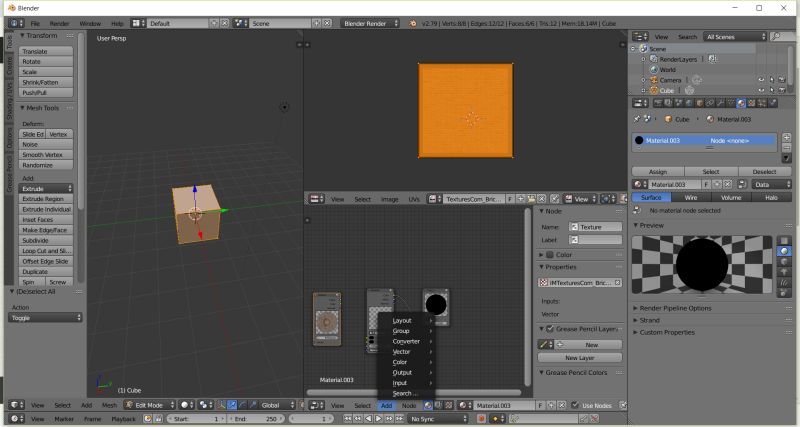Select material nodes tree type icon
The width and height of the screenshot is (800, 427).
tap(428, 406)
